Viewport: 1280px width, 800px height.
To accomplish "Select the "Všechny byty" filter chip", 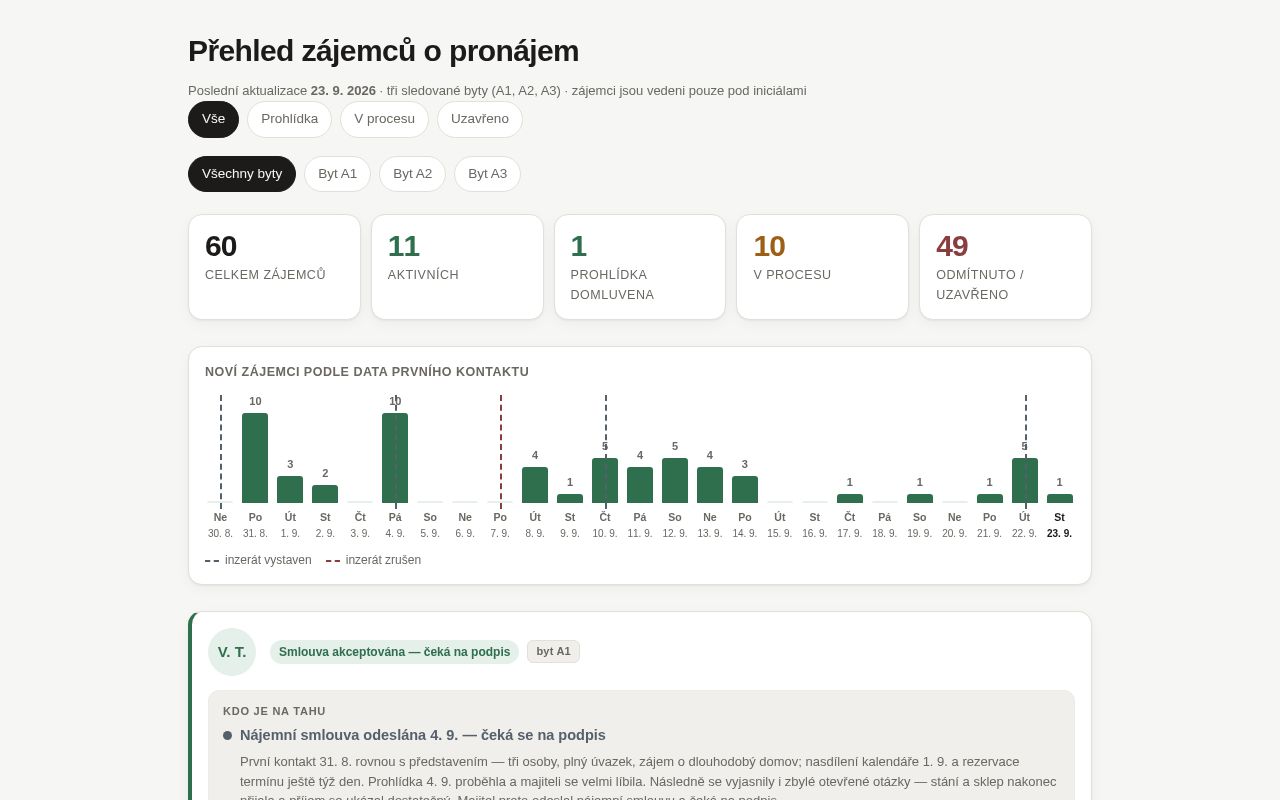I will point(242,174).
